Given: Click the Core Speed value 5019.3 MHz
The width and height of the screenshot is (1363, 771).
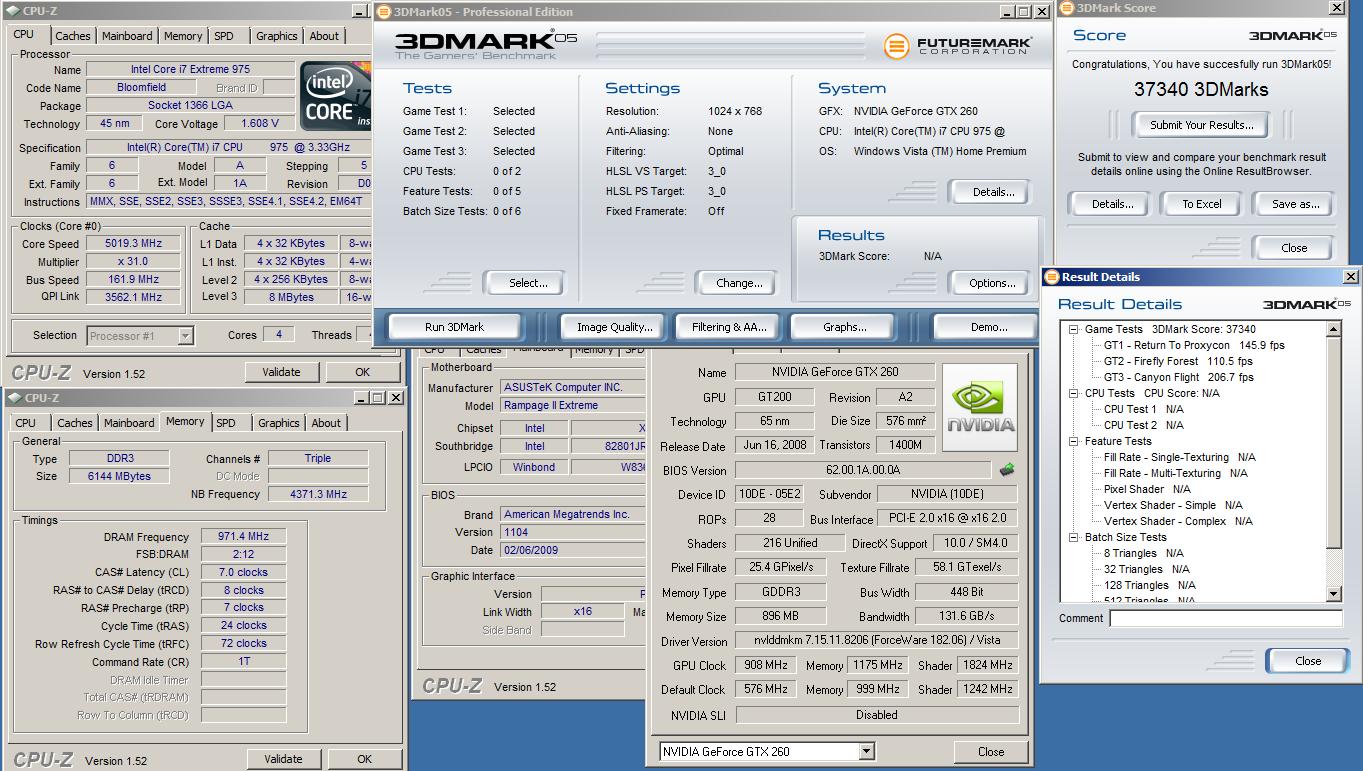Looking at the screenshot, I should point(133,243).
